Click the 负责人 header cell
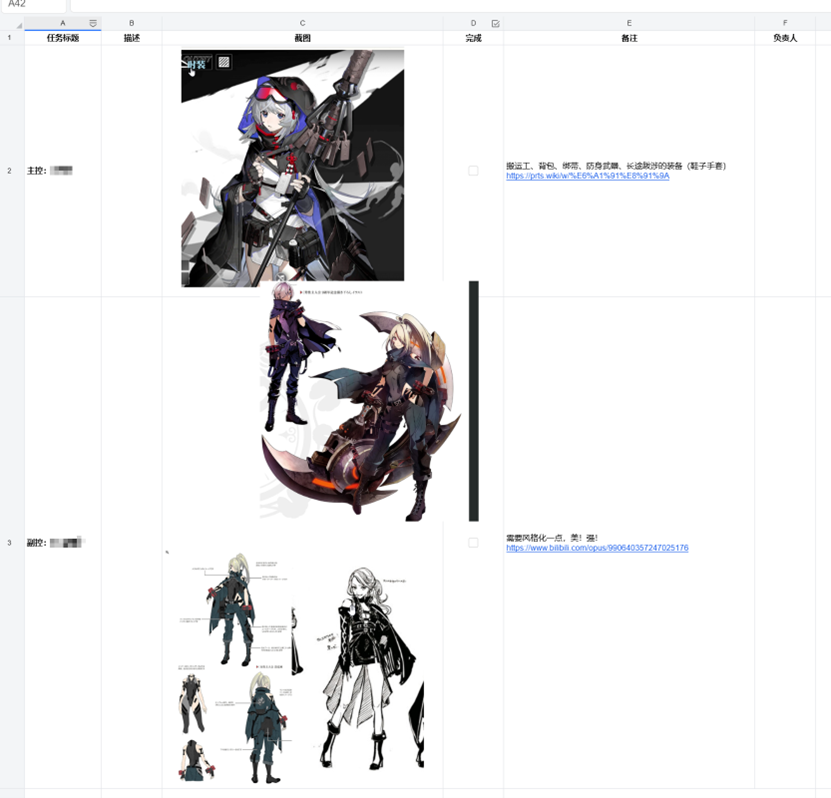 click(x=785, y=38)
